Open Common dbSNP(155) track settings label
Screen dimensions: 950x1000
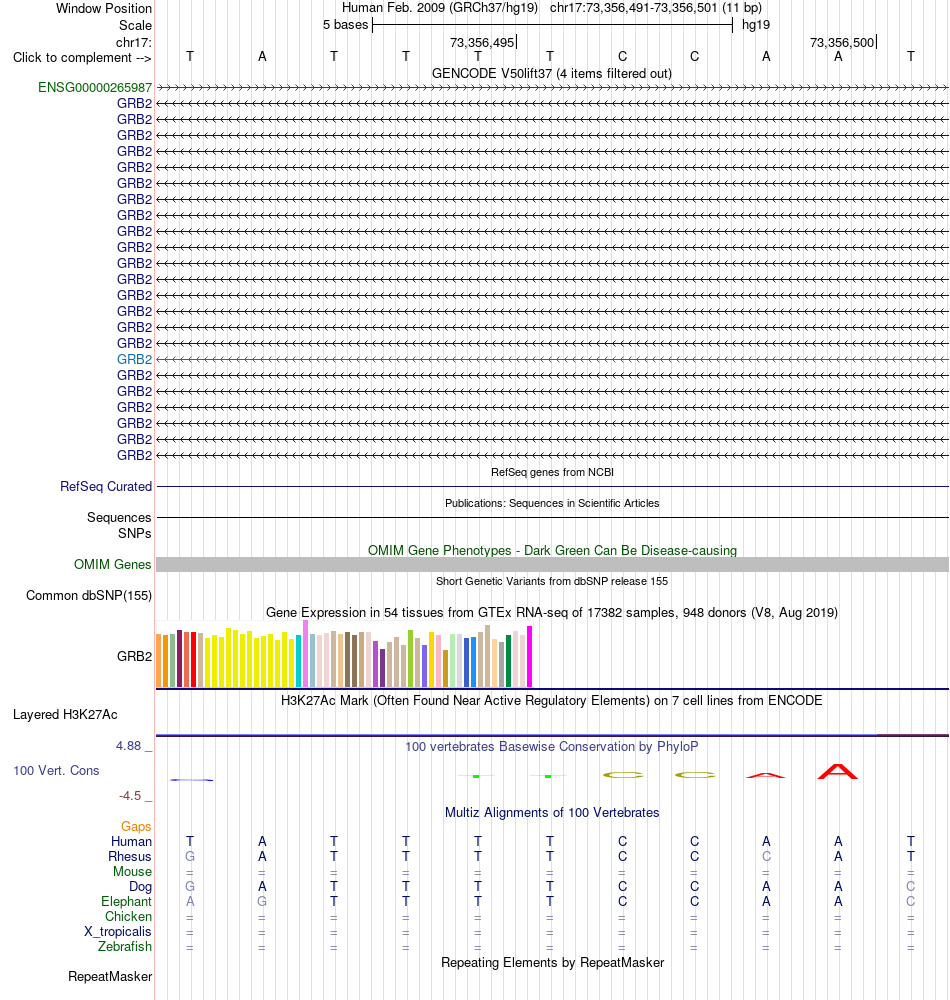[x=89, y=596]
